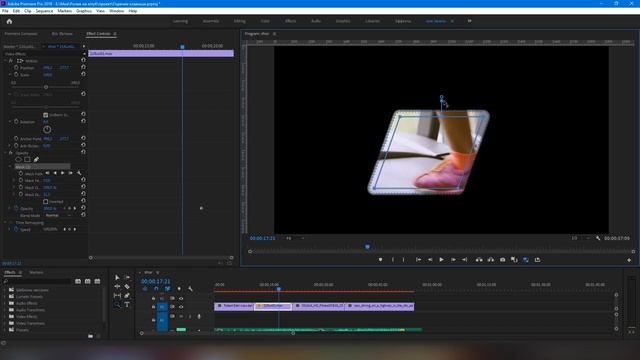Reset Anchor Point parameter
This screenshot has width=640, height=360.
click(x=83, y=138)
